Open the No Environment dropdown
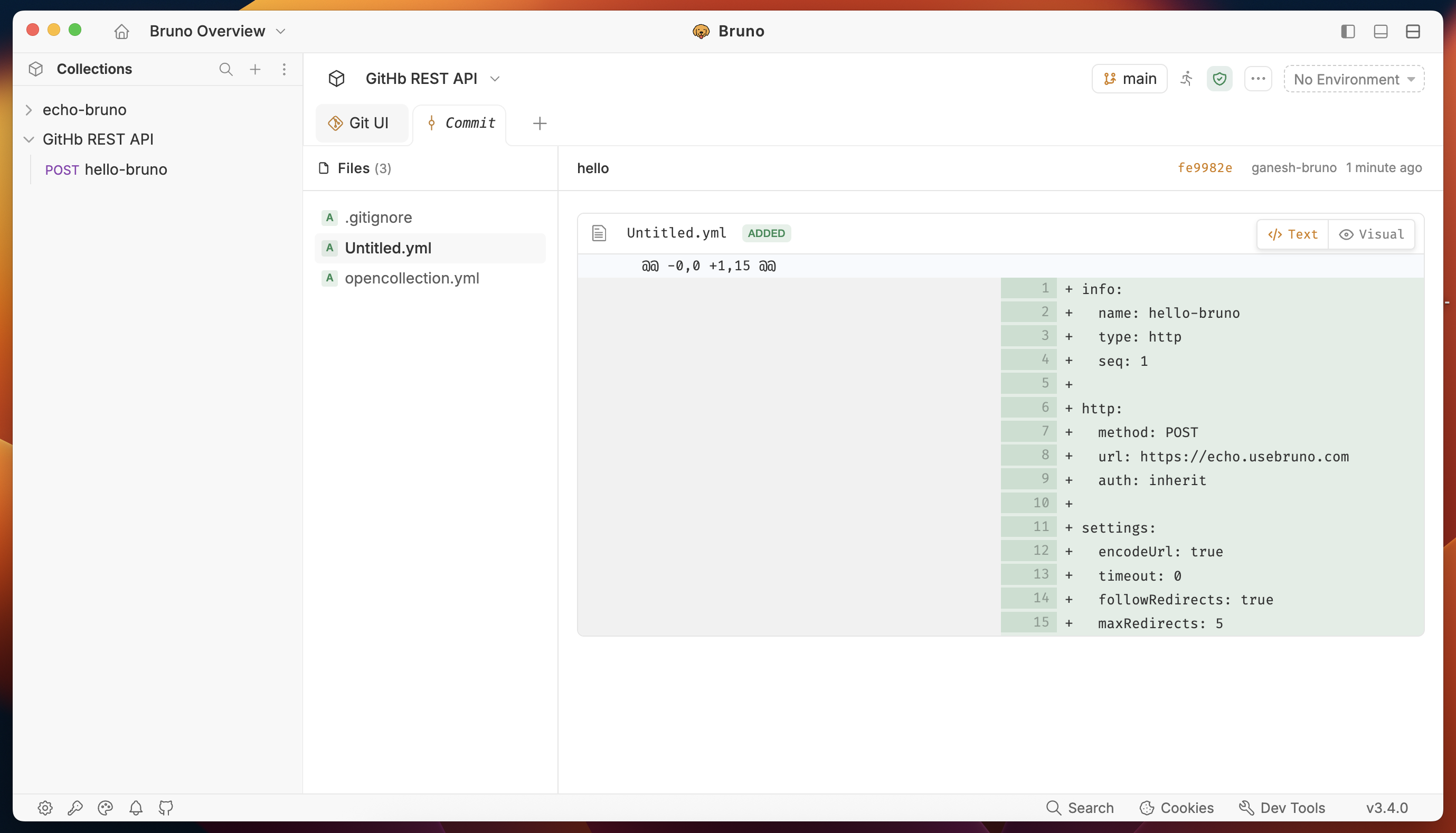 (1354, 79)
